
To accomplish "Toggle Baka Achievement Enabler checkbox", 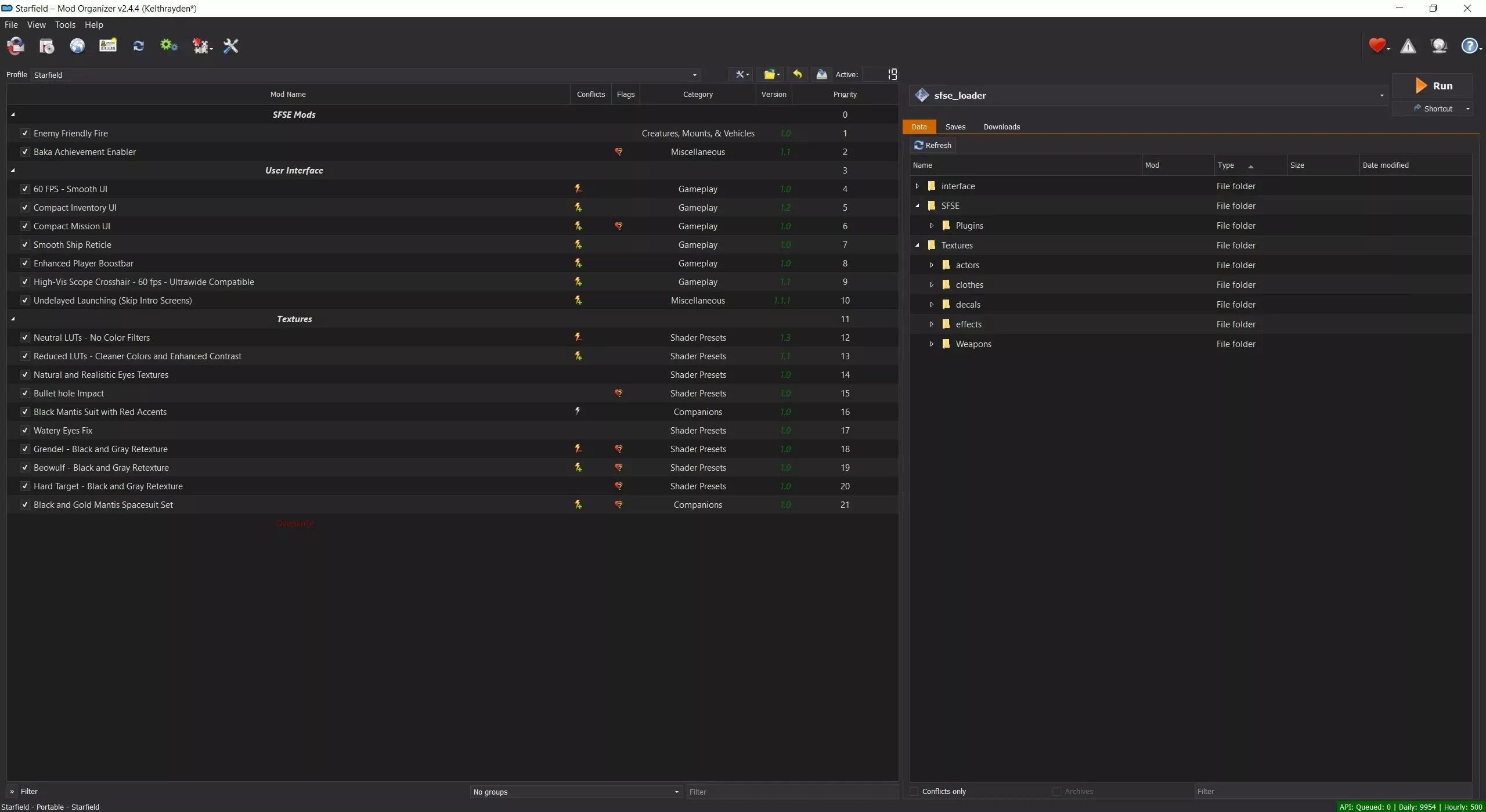I will (x=25, y=151).
